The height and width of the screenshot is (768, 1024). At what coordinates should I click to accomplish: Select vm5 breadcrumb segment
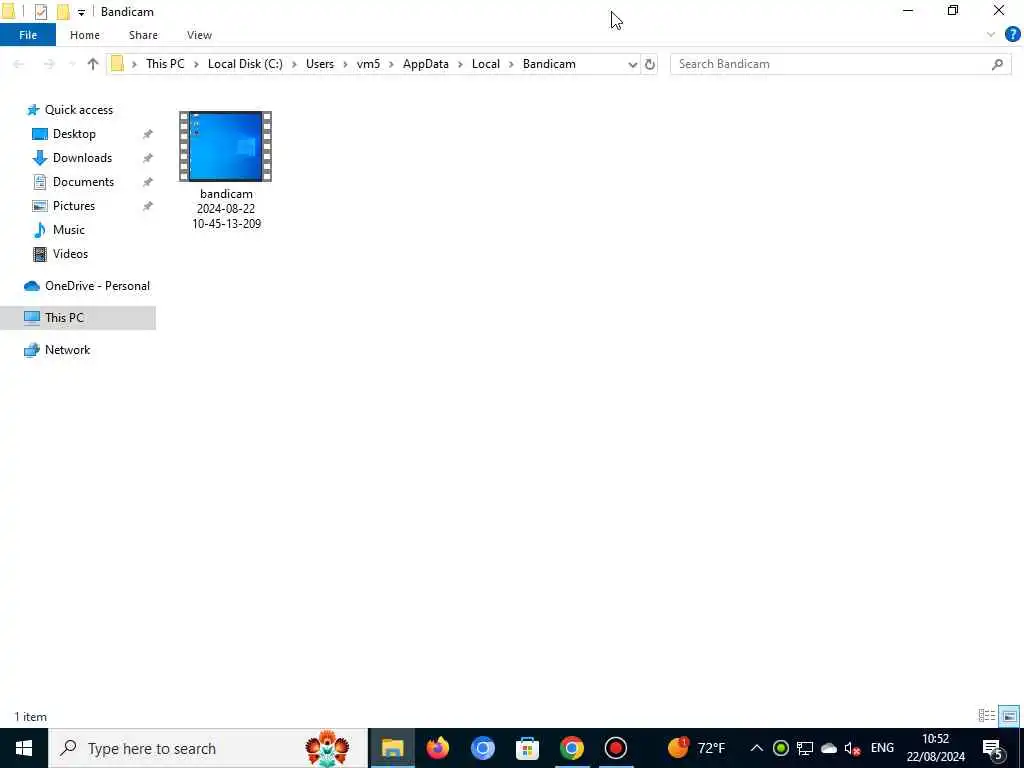tap(368, 64)
